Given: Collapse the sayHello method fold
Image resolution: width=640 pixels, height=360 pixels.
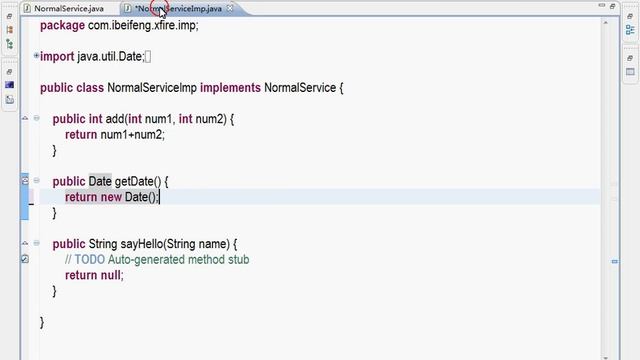Looking at the screenshot, I should (37, 243).
